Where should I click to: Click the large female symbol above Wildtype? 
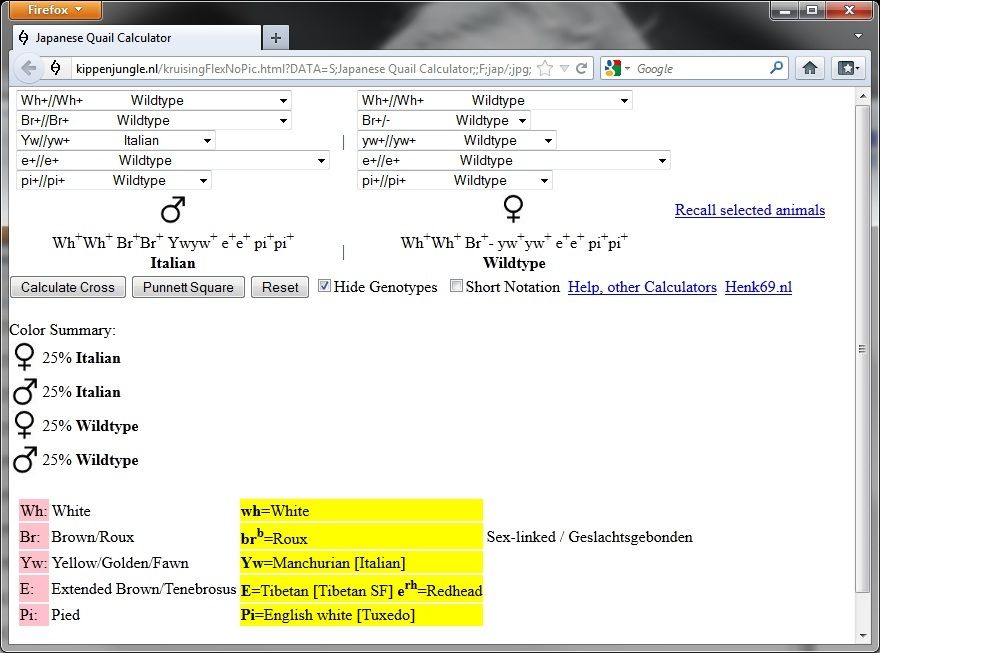coord(514,208)
